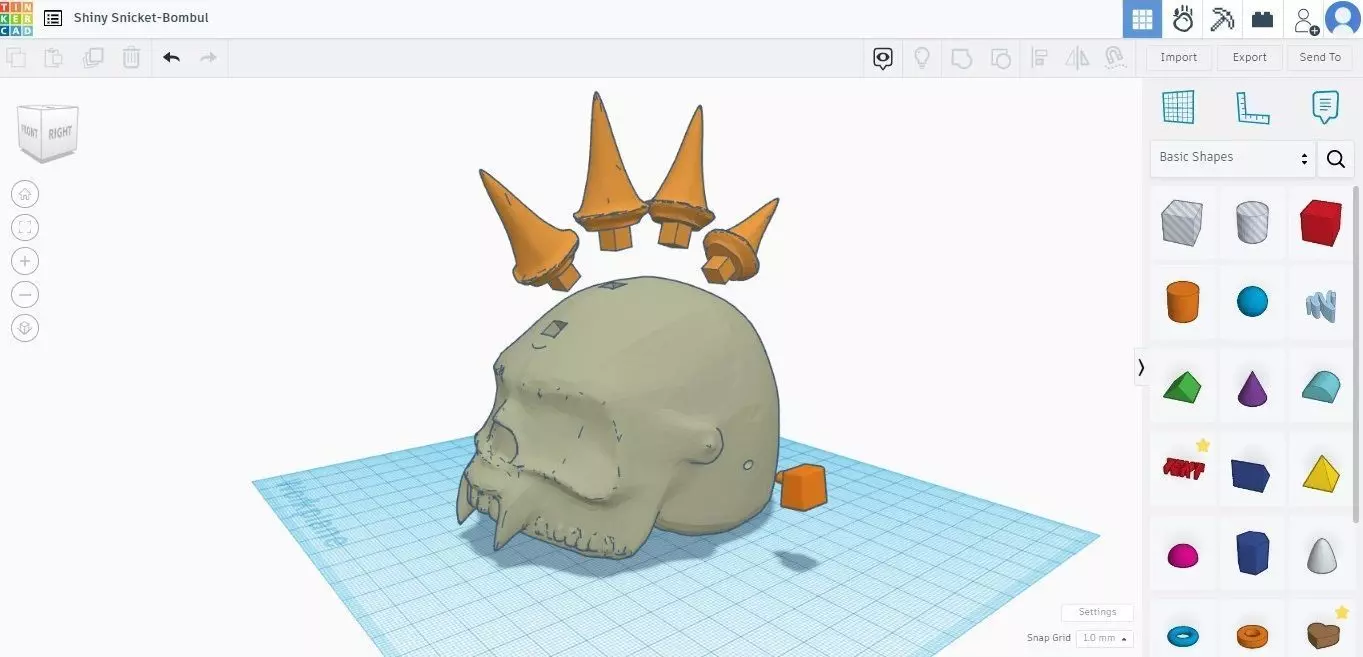The height and width of the screenshot is (657, 1363).
Task: Open the Basic Shapes dropdown
Action: pyautogui.click(x=1232, y=157)
